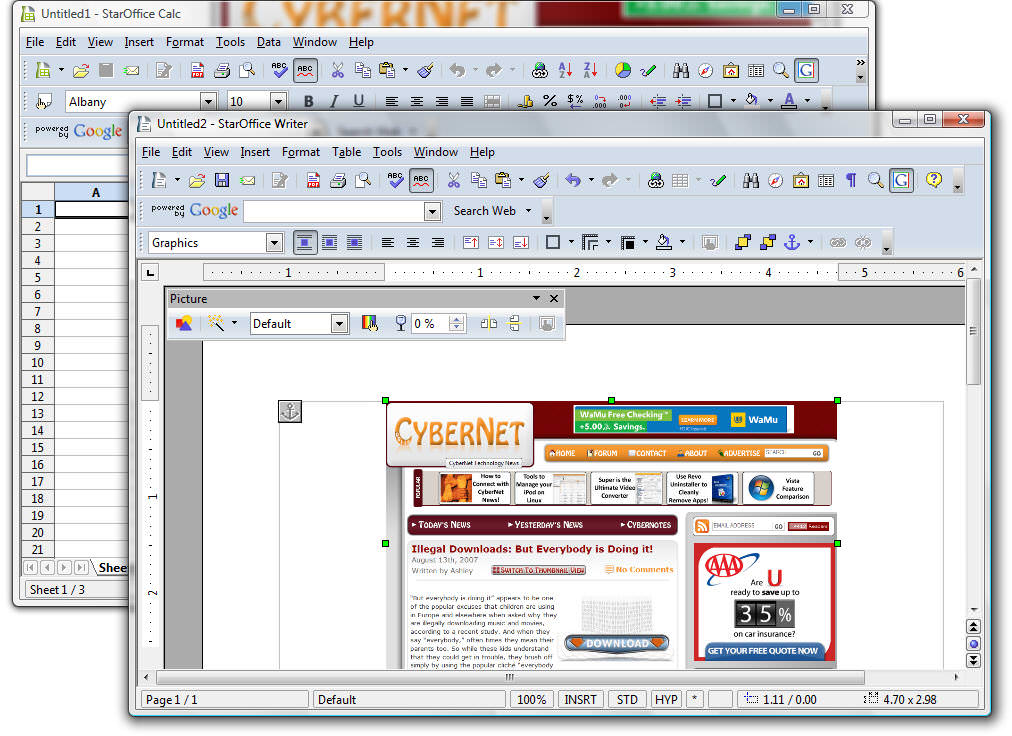Save the document in the Writer toolbar
Image resolution: width=1012 pixels, height=736 pixels.
(222, 180)
